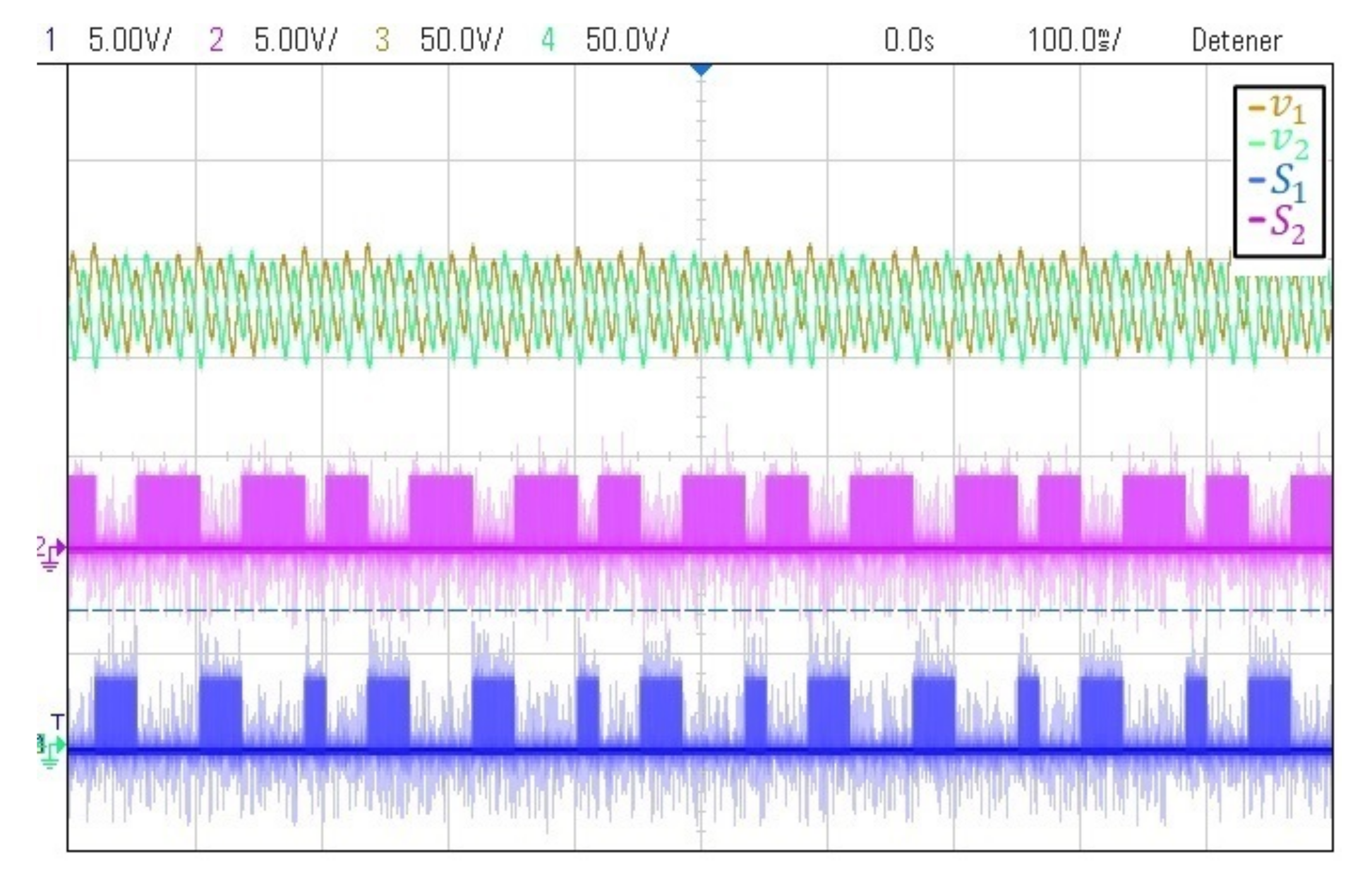Click the 0.0s time delay readout
Image resolution: width=1372 pixels, height=879 pixels.
click(908, 41)
